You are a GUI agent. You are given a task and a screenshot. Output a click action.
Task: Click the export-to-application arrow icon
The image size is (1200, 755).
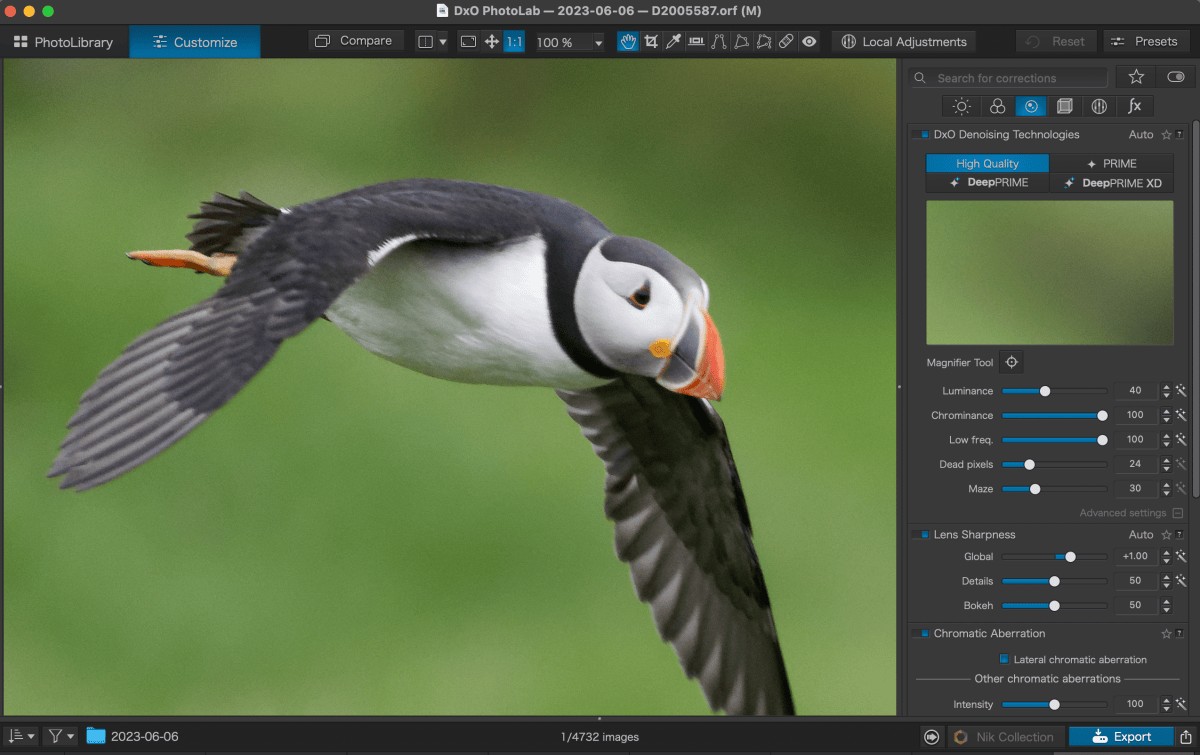click(x=931, y=737)
